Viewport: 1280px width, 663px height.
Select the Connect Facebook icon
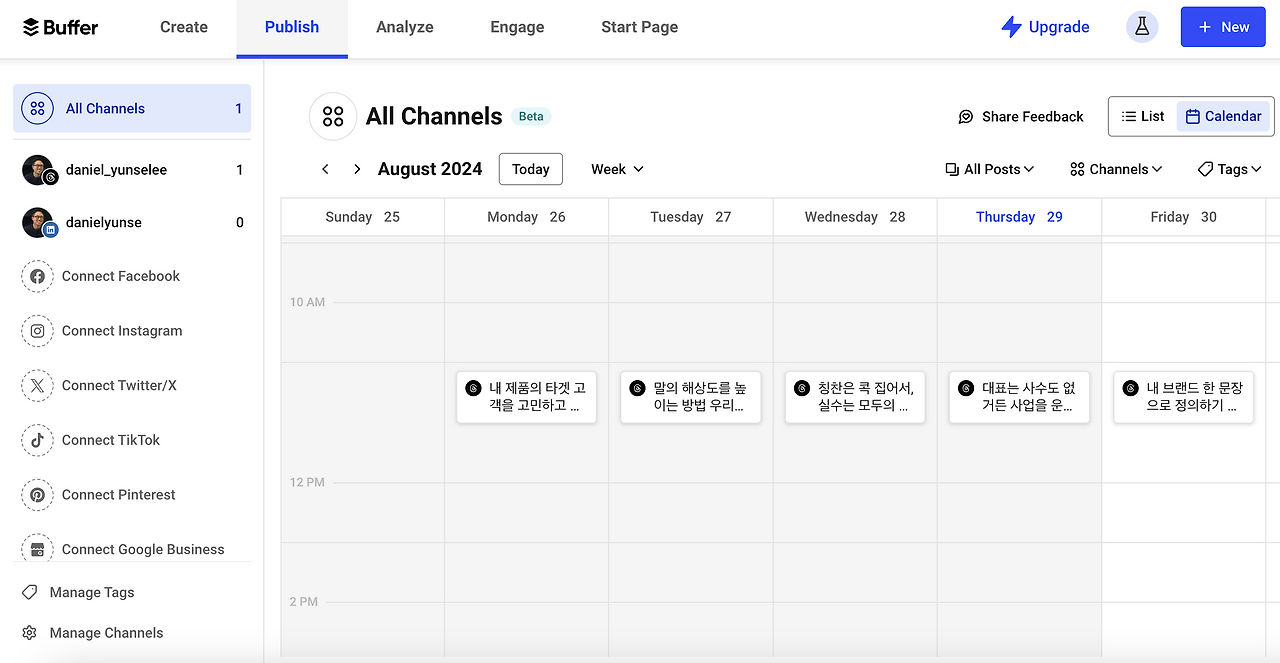[37, 276]
